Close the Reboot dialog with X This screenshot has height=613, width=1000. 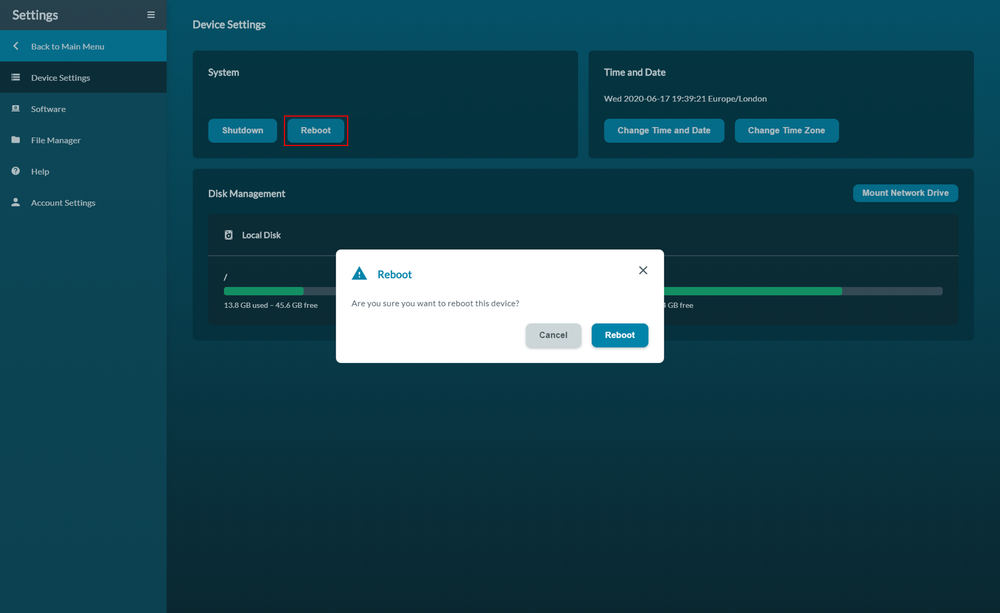pos(643,270)
